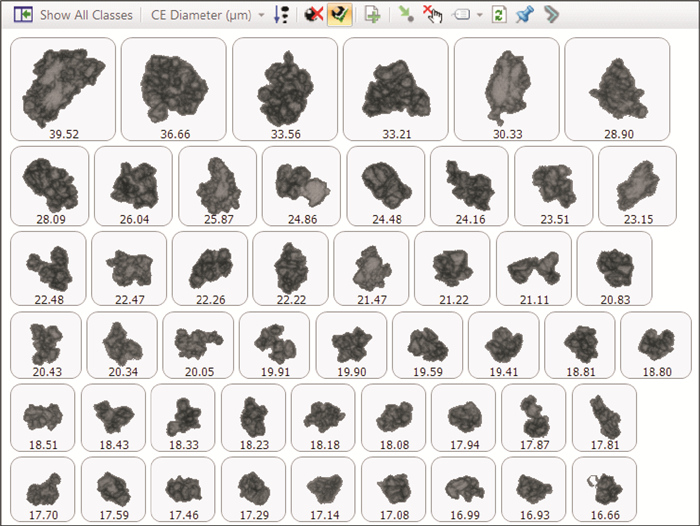700x526 pixels.
Task: Click the hand cursor deselect icon
Action: coord(432,15)
